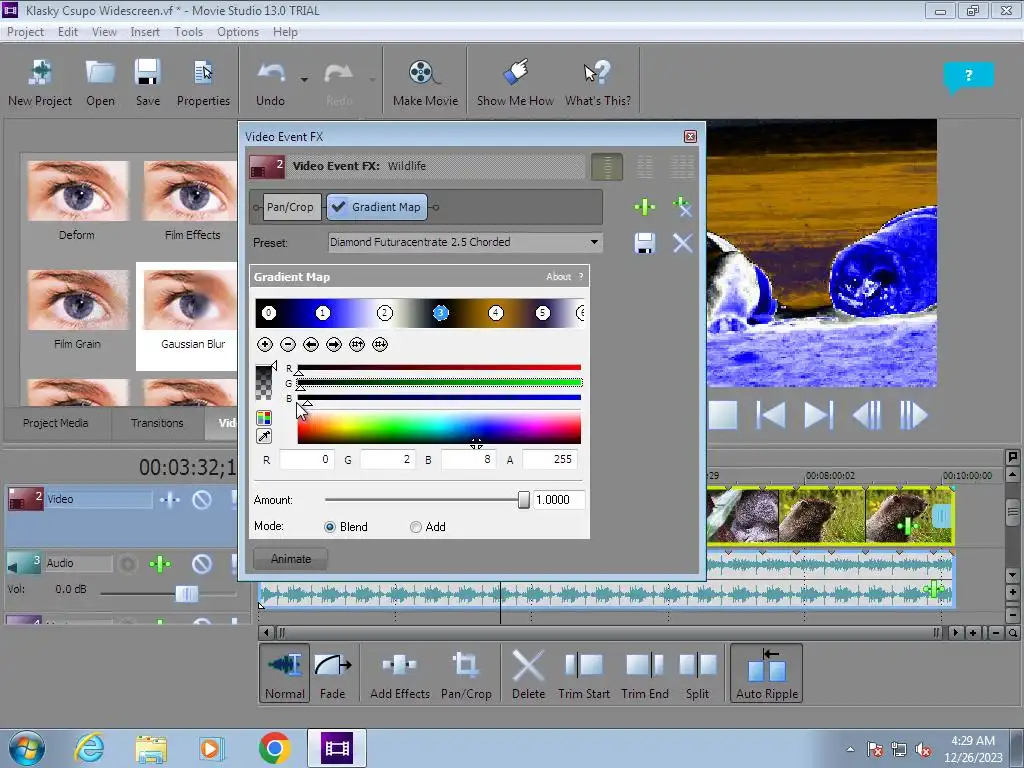
Task: Go to start of the preview
Action: pyautogui.click(x=771, y=415)
